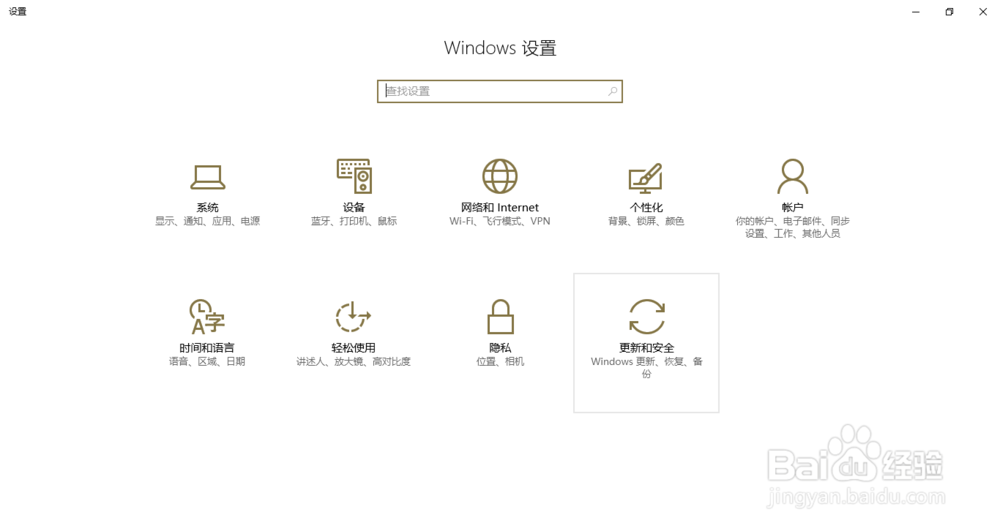Open the 帐户 person icon

coord(792,177)
